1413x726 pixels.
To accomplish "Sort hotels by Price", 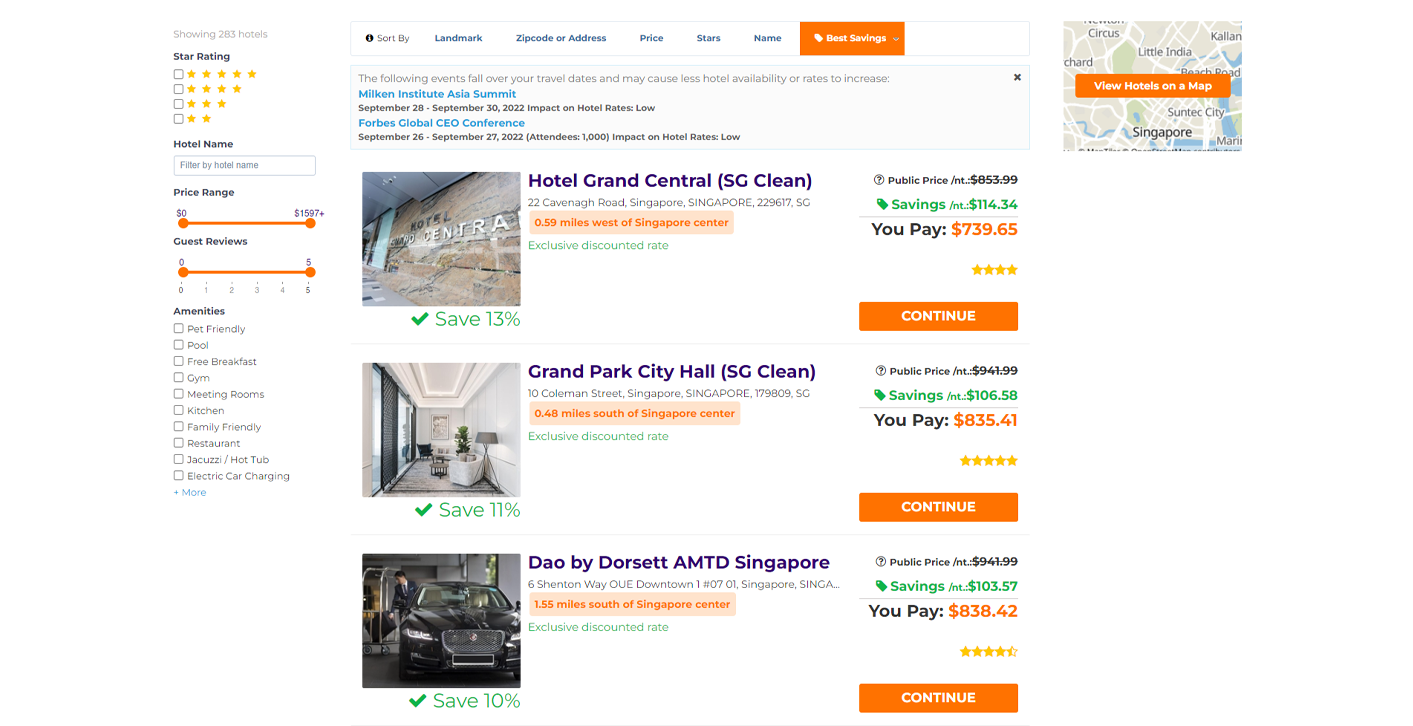I will [651, 38].
